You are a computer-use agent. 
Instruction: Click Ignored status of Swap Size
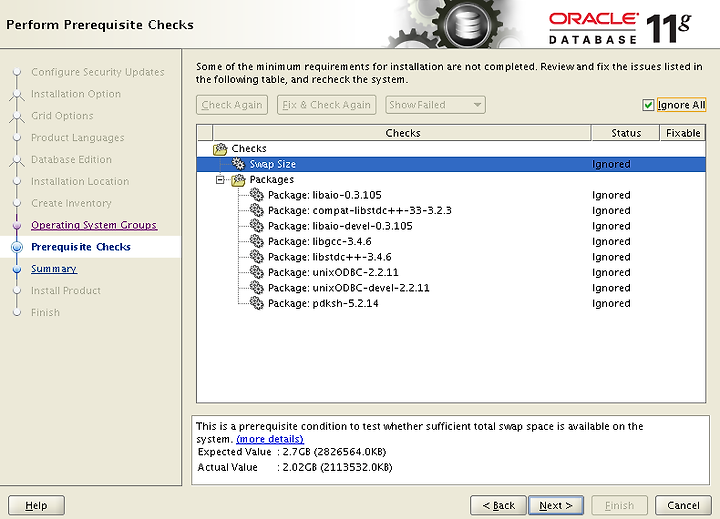tap(611, 164)
